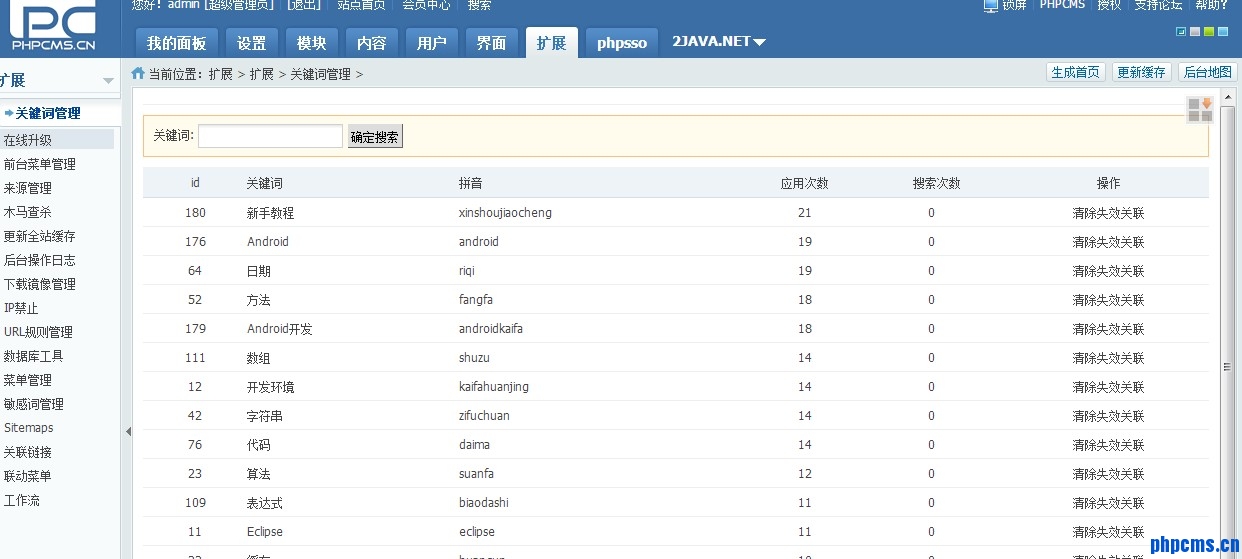Open the 内容 tab
Image resolution: width=1242 pixels, height=559 pixels.
372,43
